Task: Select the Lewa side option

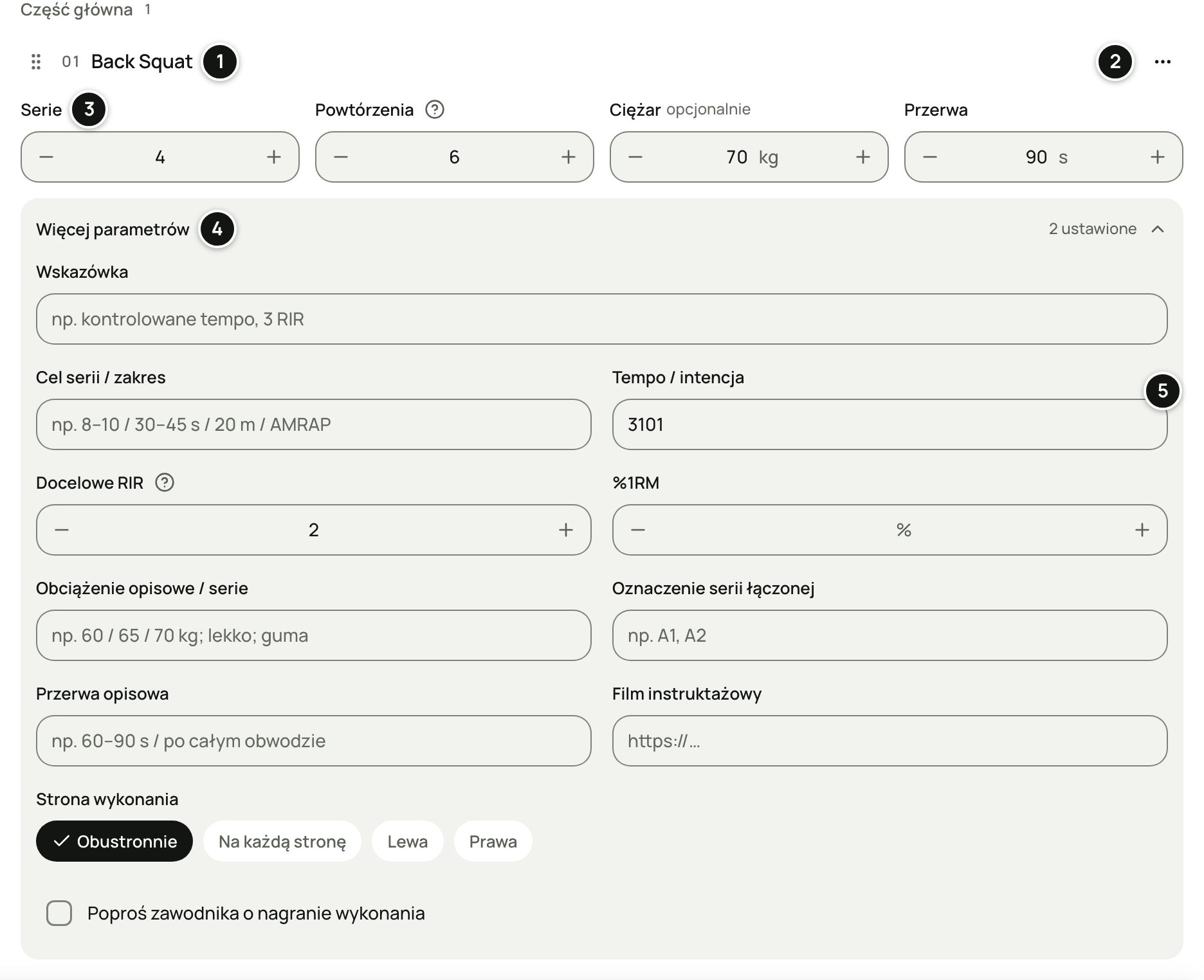Action: [408, 841]
